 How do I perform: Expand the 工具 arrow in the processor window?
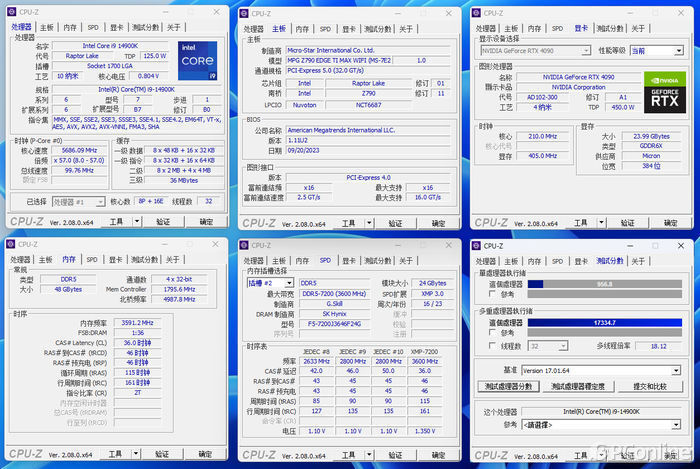[x=137, y=221]
